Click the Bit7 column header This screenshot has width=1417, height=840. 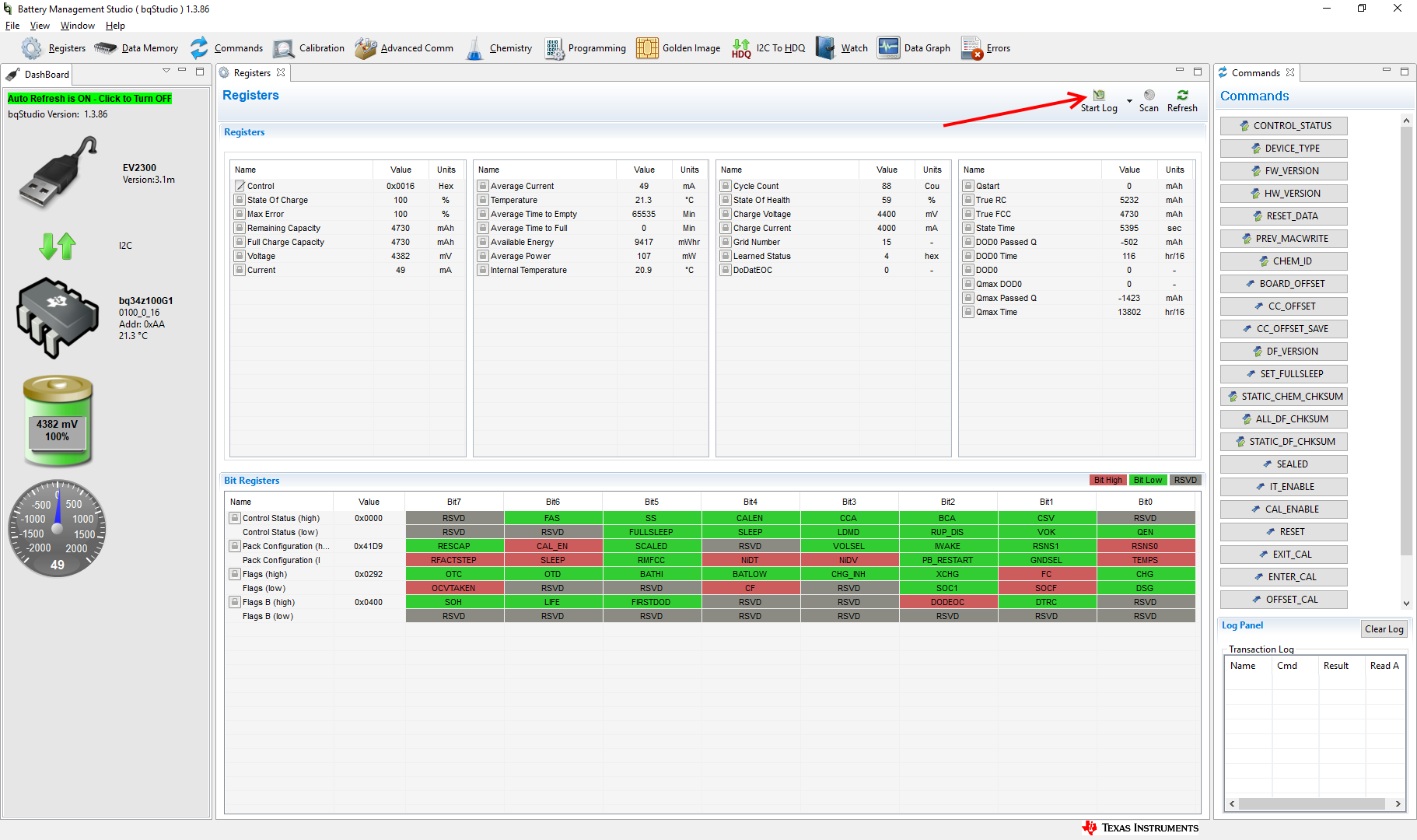(x=454, y=502)
